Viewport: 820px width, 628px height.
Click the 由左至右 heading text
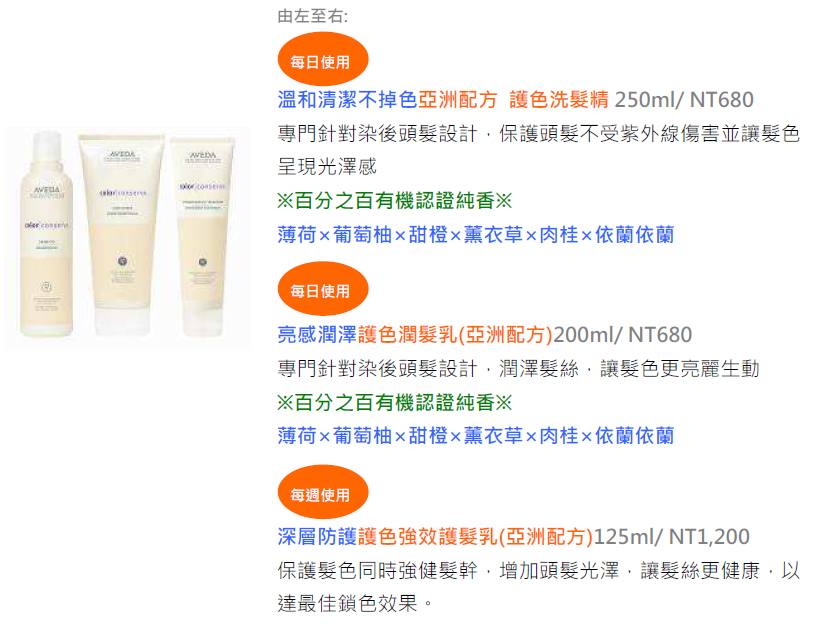click(313, 16)
